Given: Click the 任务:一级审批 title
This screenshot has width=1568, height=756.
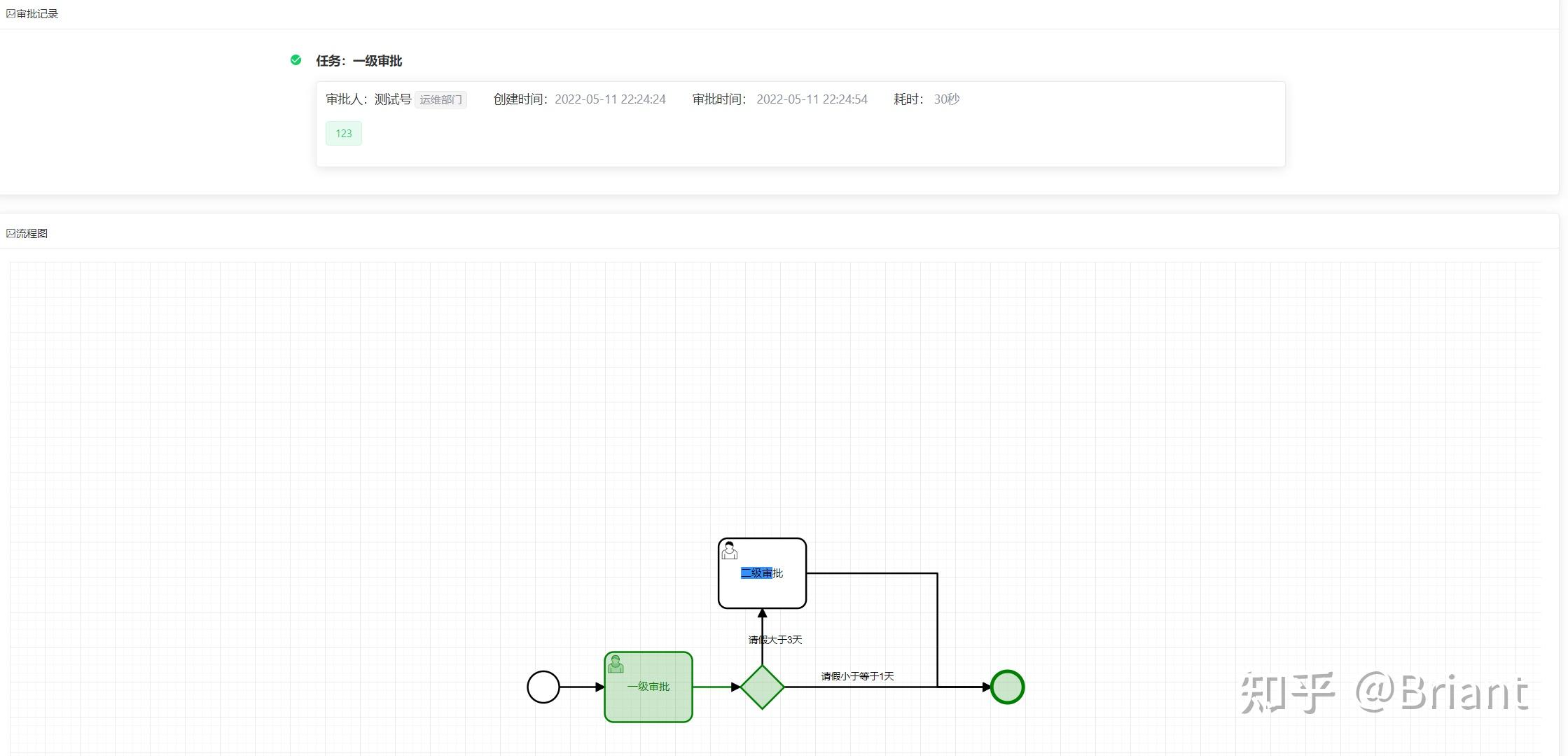Looking at the screenshot, I should [x=359, y=61].
